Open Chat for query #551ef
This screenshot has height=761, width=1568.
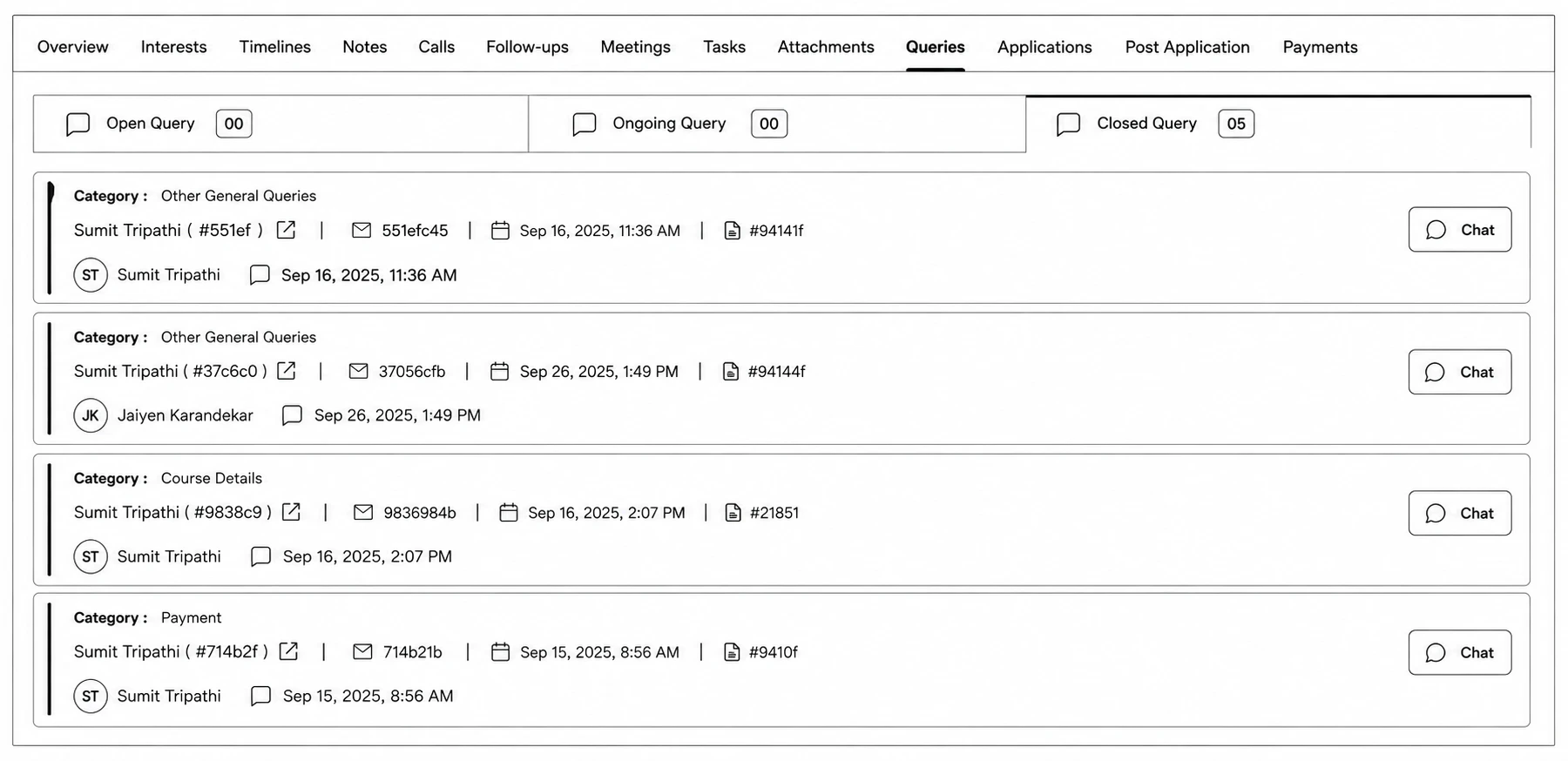point(1460,230)
